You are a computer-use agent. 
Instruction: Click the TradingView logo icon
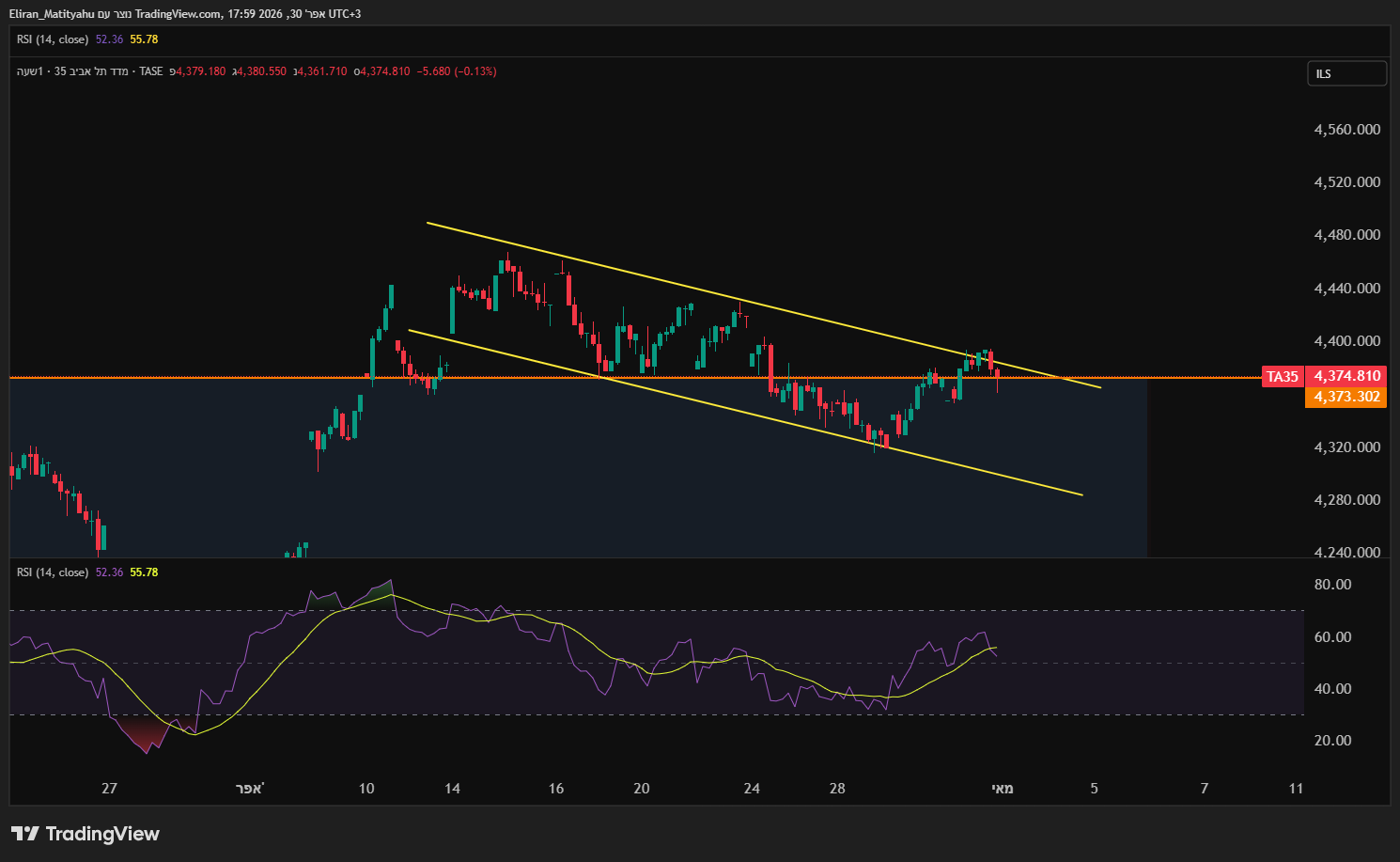(25, 834)
